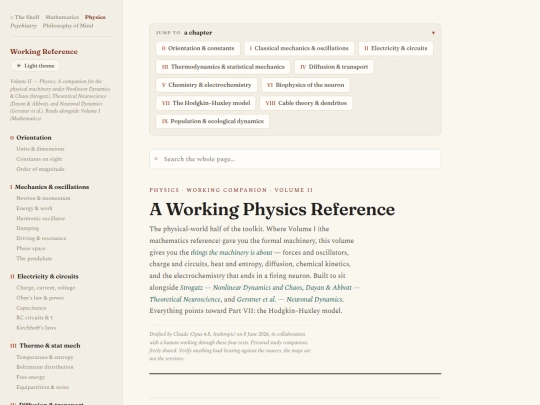Jump to Chemistry & electrochemistry chapter
The image size is (540, 405).
click(x=206, y=85)
